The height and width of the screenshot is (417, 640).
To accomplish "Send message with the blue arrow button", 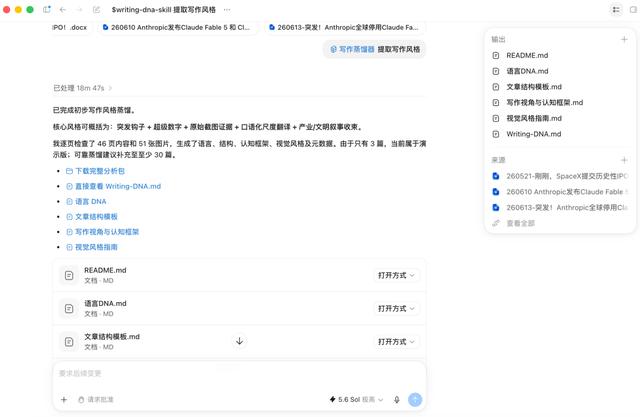I will click(x=415, y=399).
